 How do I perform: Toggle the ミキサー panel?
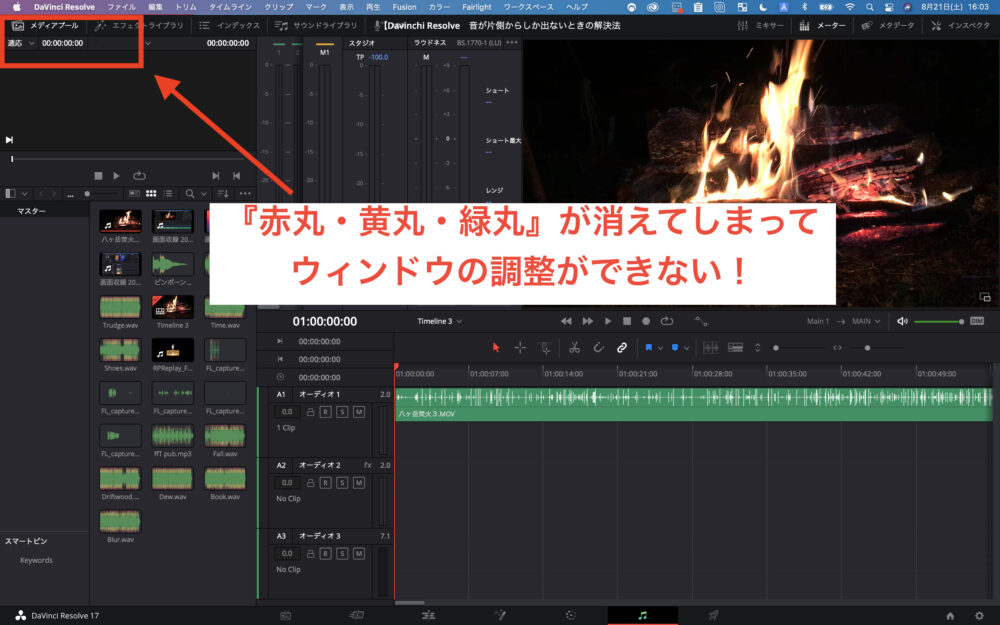click(761, 26)
